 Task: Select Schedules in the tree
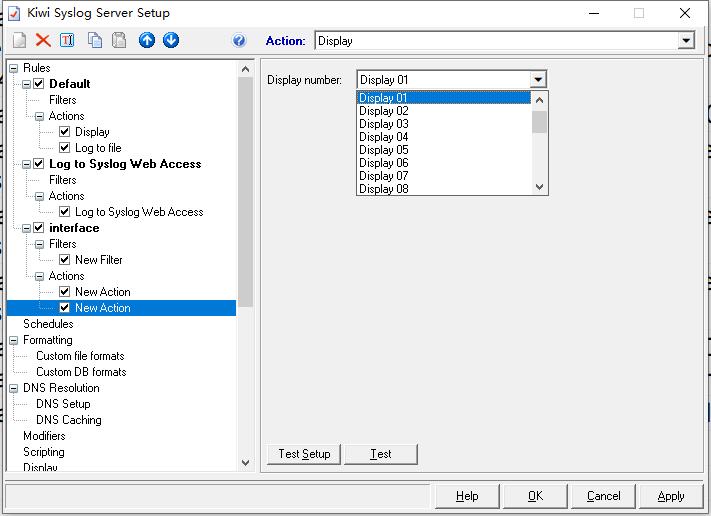pos(48,324)
